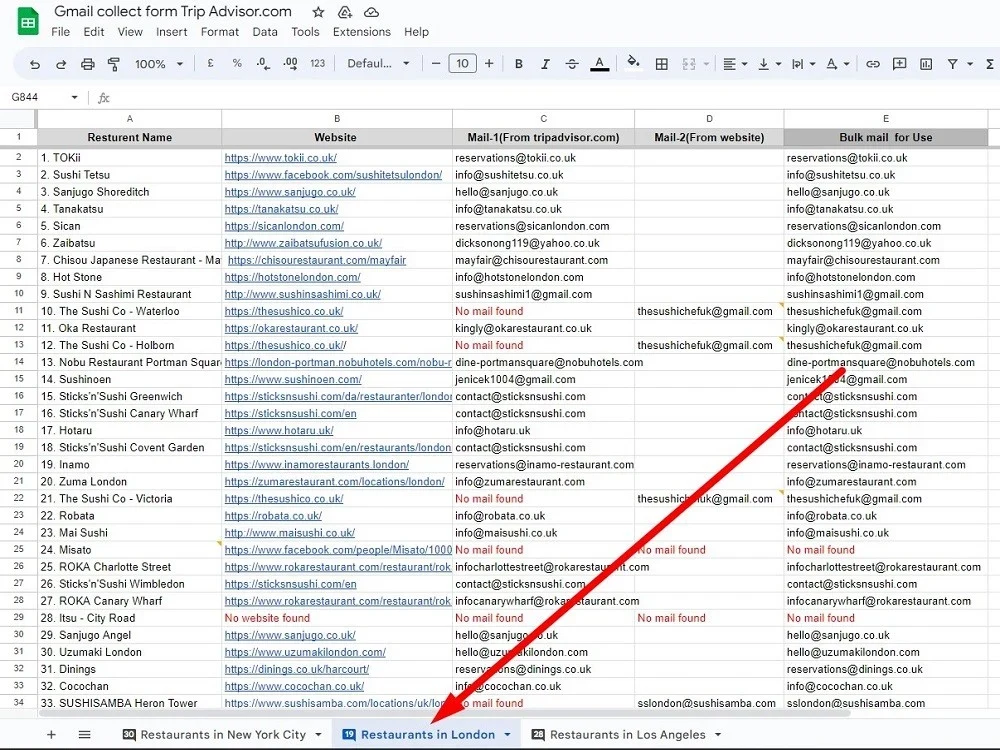Open the text color picker

tap(599, 62)
